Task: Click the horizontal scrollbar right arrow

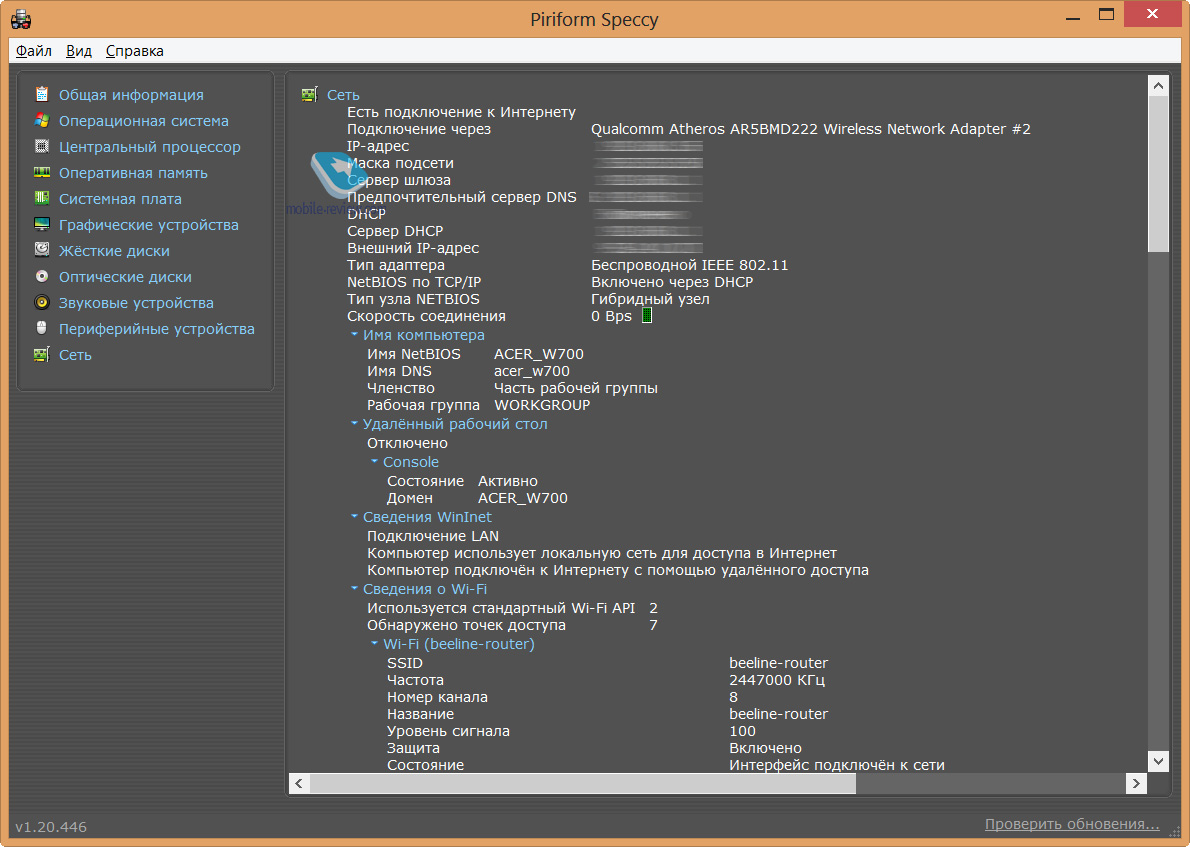Action: pos(1135,783)
